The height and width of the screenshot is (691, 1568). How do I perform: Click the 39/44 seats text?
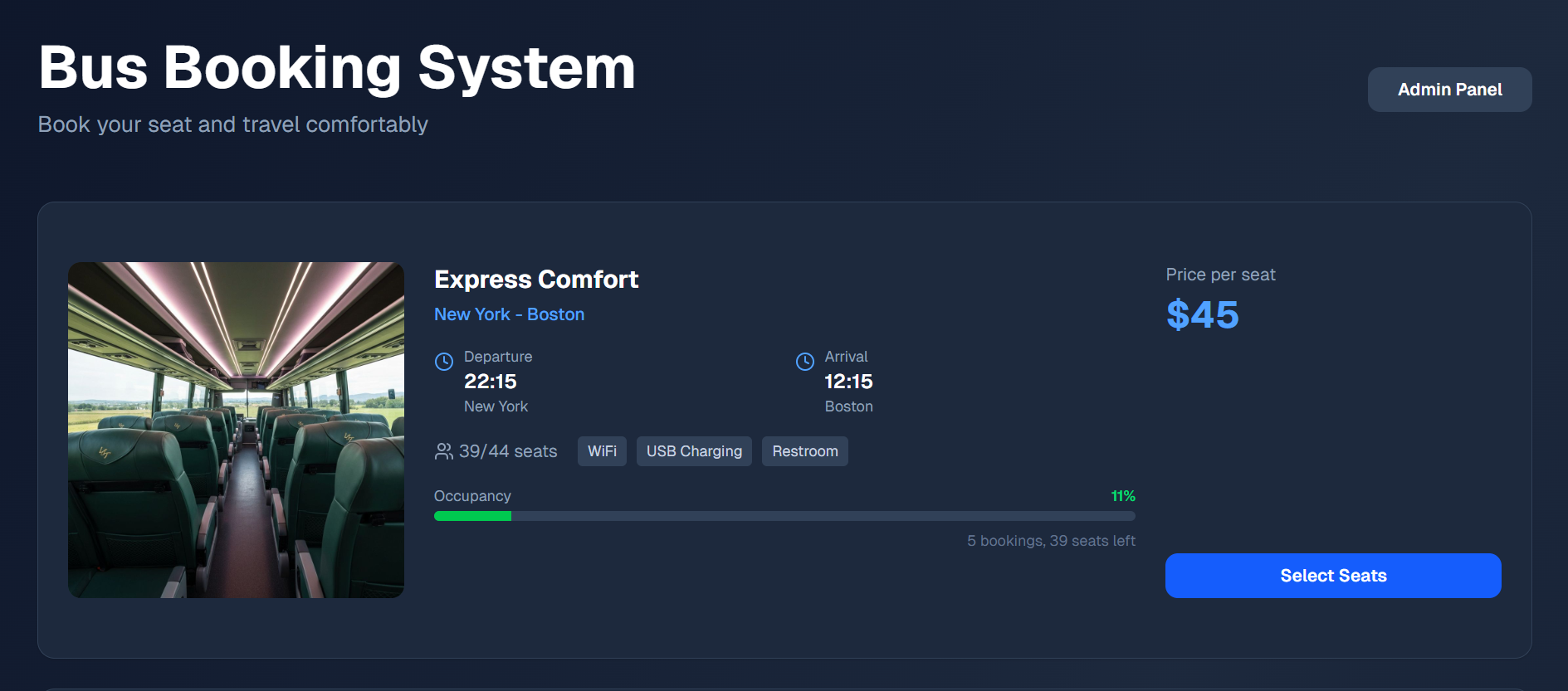coord(508,451)
